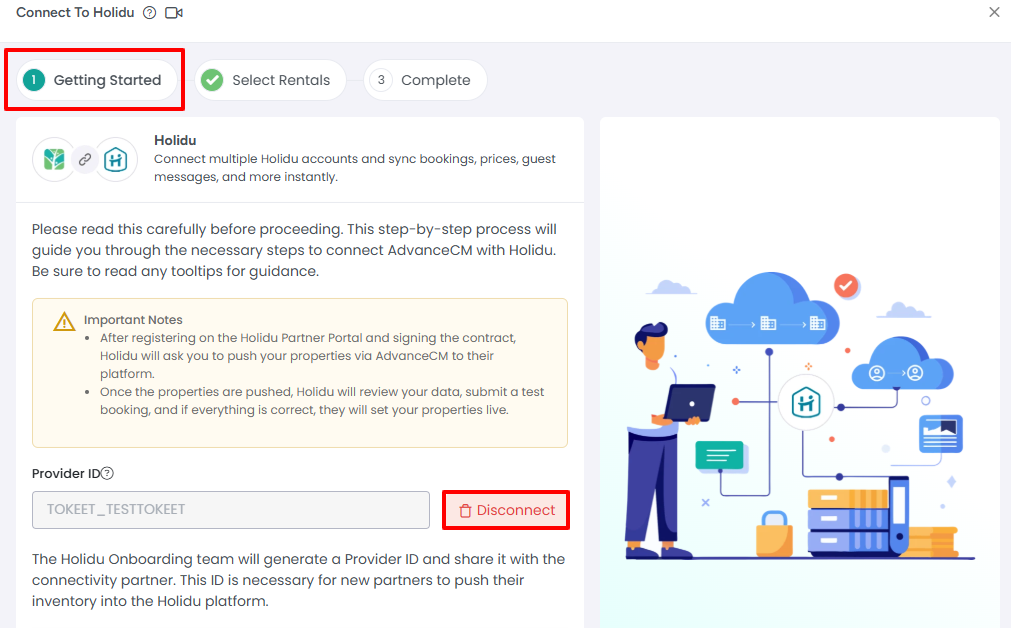Switch to the Select Rentals step
This screenshot has height=628, width=1011.
tap(270, 80)
